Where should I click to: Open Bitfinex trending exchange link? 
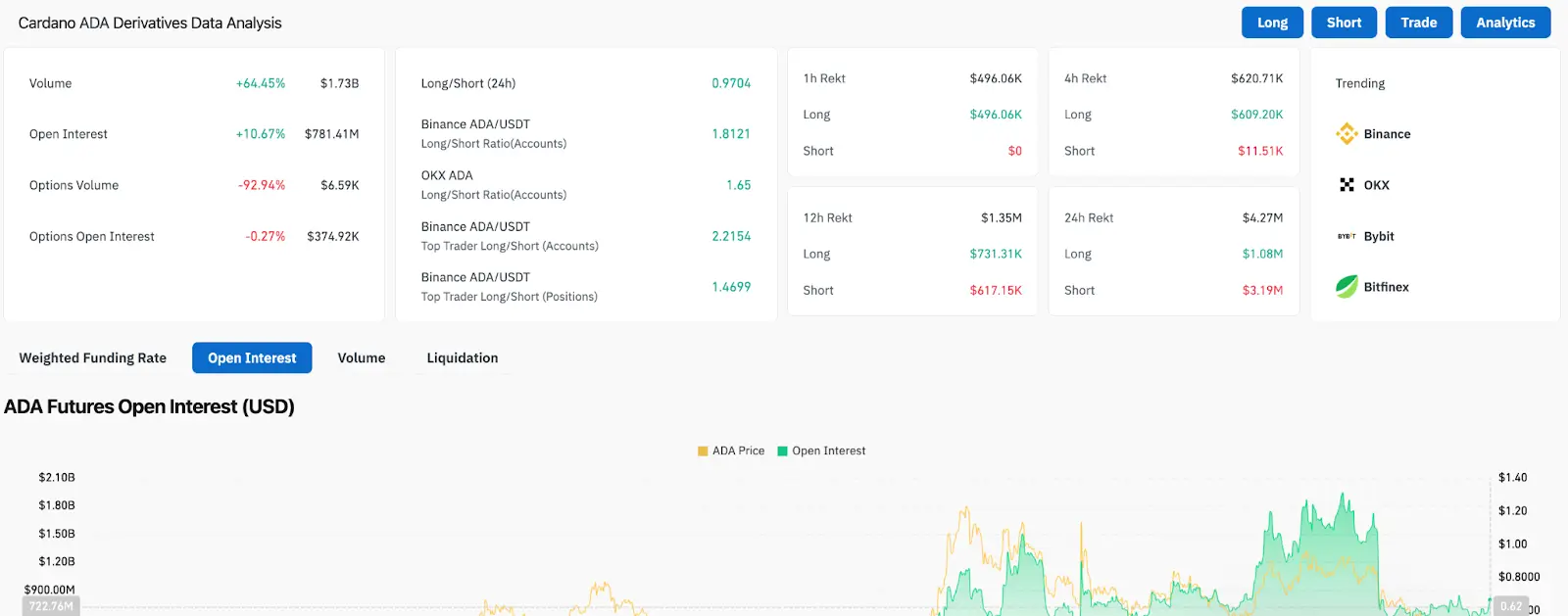tap(1386, 287)
